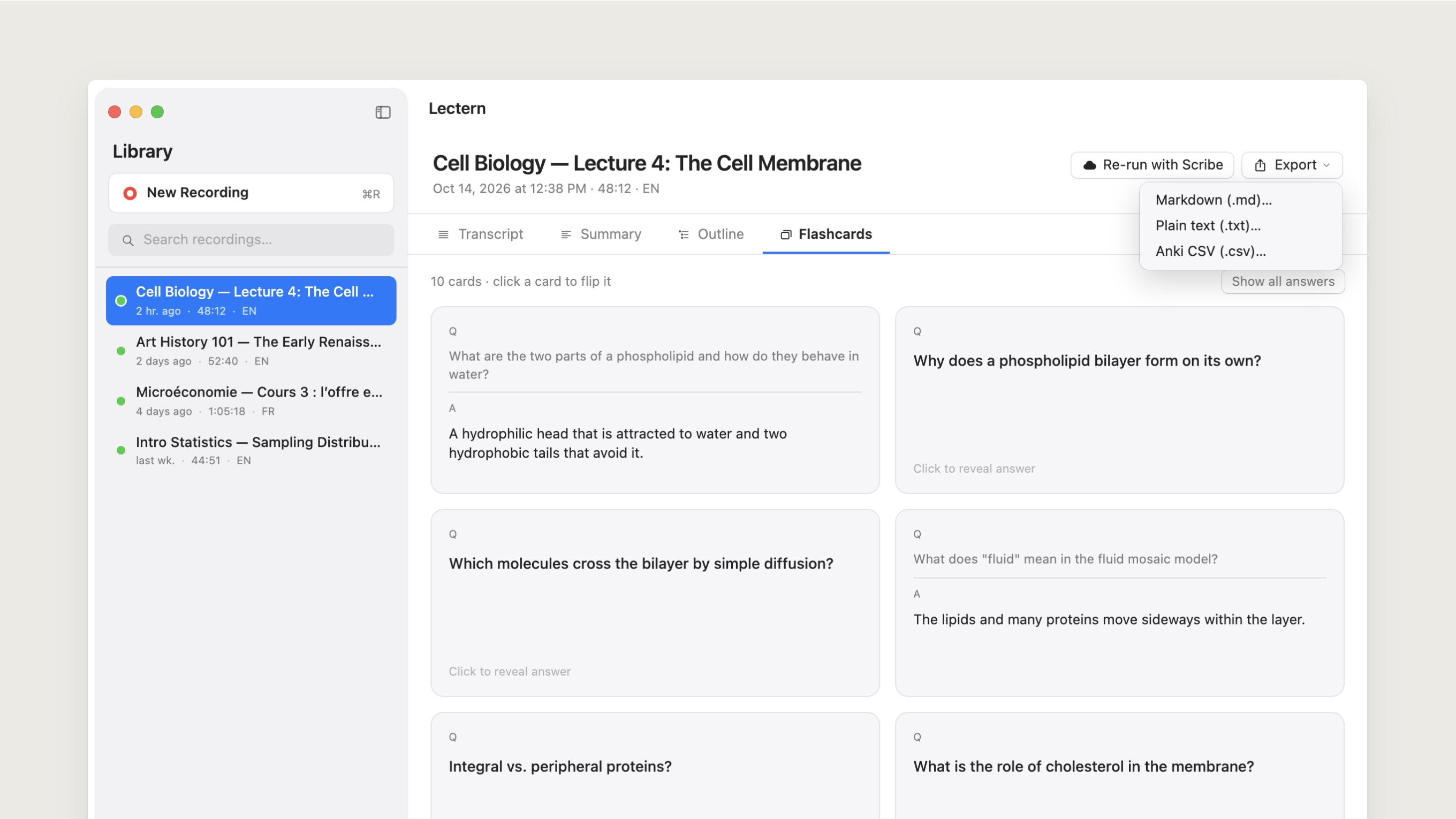The image size is (1456, 819).
Task: Open Microéconomie Cours 3 recording
Action: pyautogui.click(x=251, y=401)
